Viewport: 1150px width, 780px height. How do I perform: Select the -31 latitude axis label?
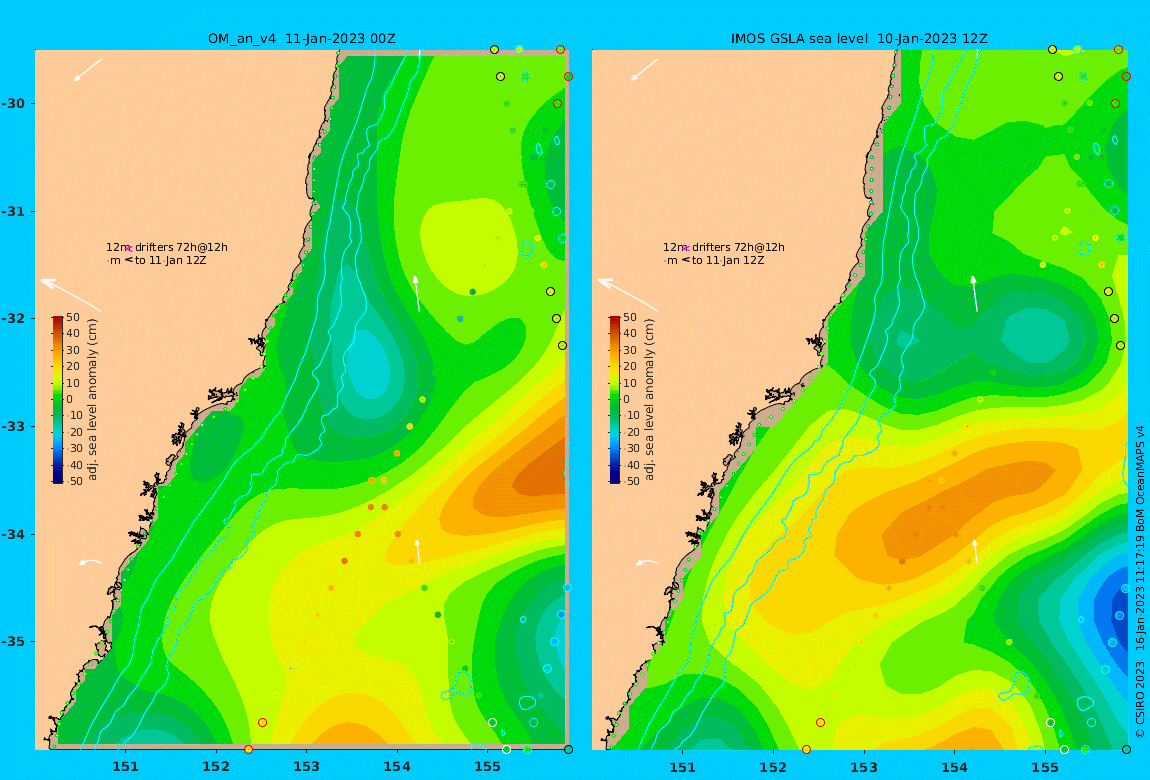click(x=12, y=211)
